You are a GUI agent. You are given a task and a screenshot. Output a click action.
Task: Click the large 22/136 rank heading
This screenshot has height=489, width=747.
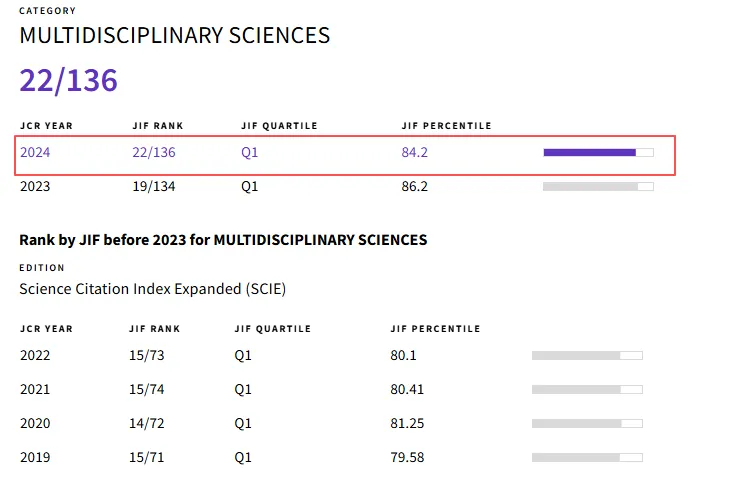tap(68, 81)
